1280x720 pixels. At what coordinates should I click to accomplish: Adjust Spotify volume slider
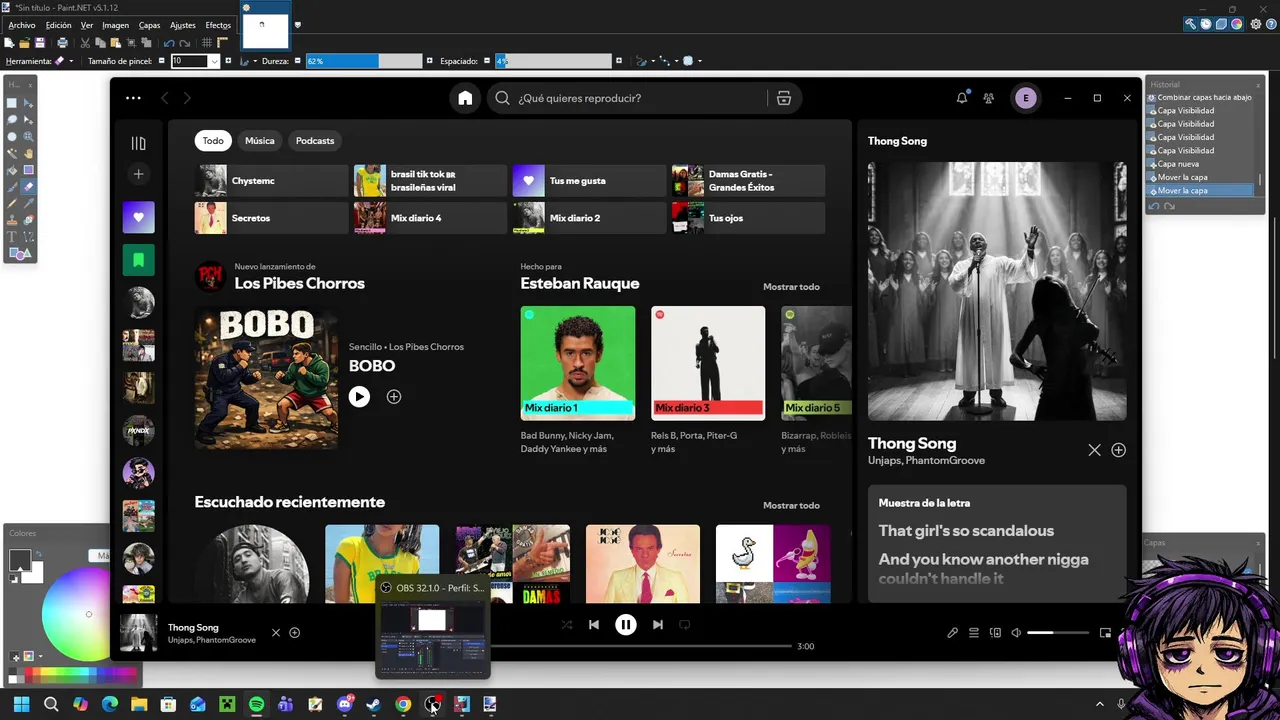tap(1058, 632)
